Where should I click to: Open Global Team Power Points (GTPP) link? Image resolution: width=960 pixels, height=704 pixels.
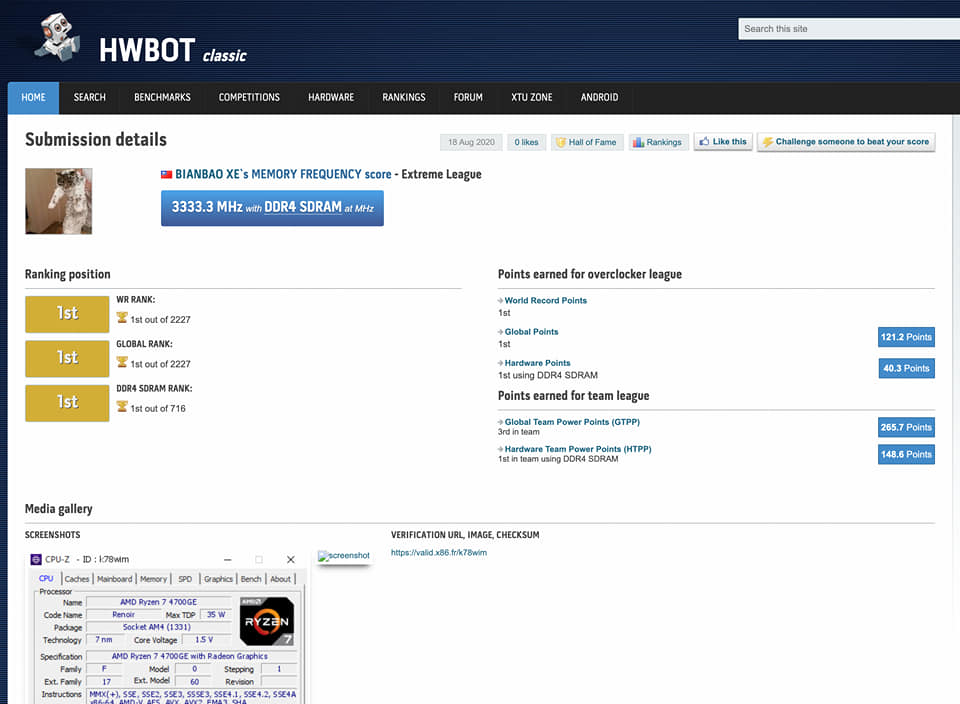(x=572, y=422)
